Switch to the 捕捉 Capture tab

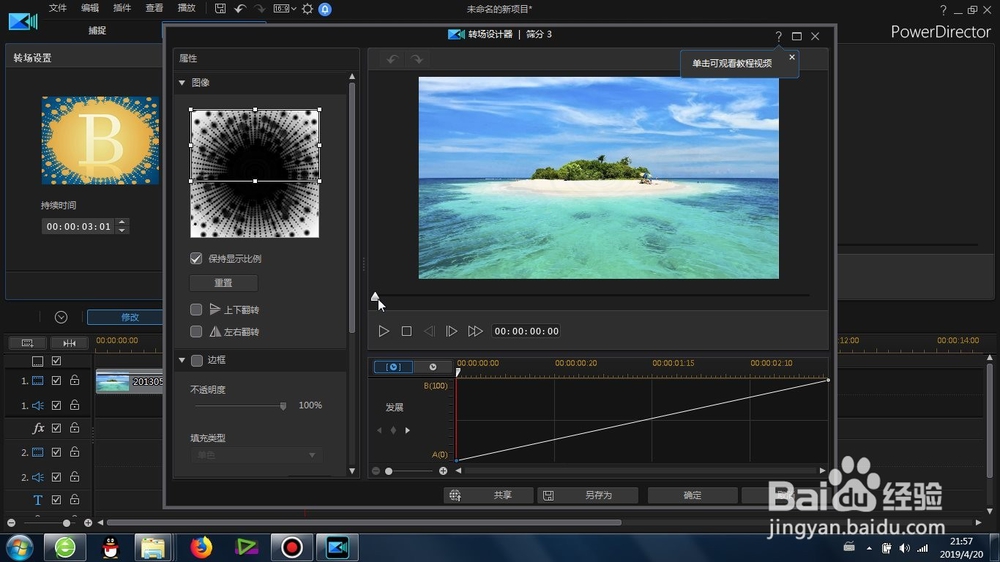coord(97,31)
